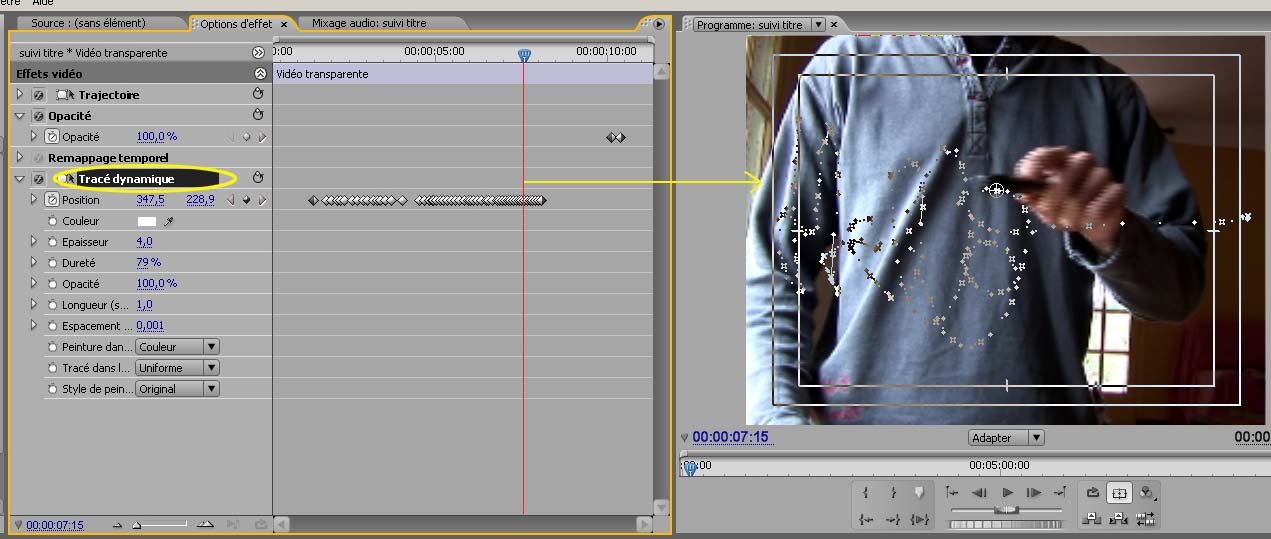The width and height of the screenshot is (1271, 539).
Task: Click the Output settings icon
Action: point(1146,492)
